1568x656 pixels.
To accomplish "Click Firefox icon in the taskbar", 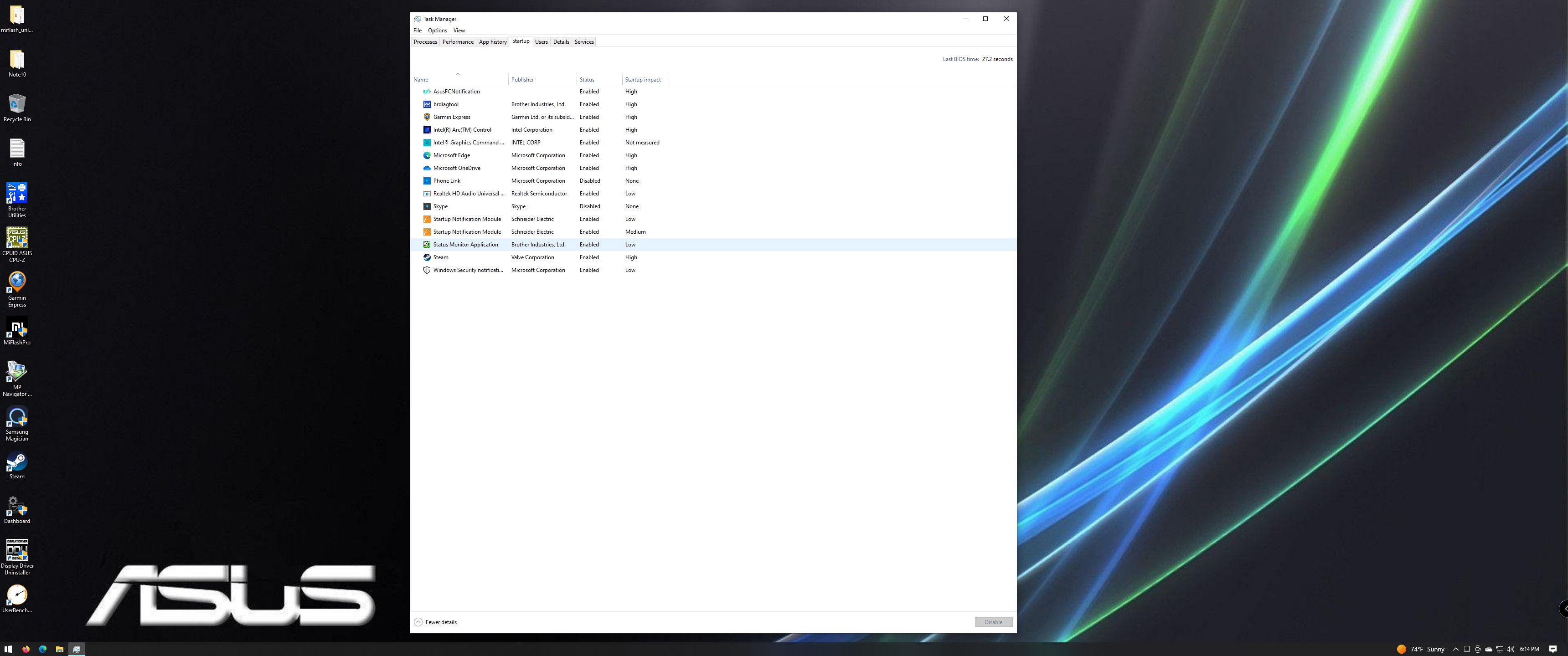I will 26,649.
